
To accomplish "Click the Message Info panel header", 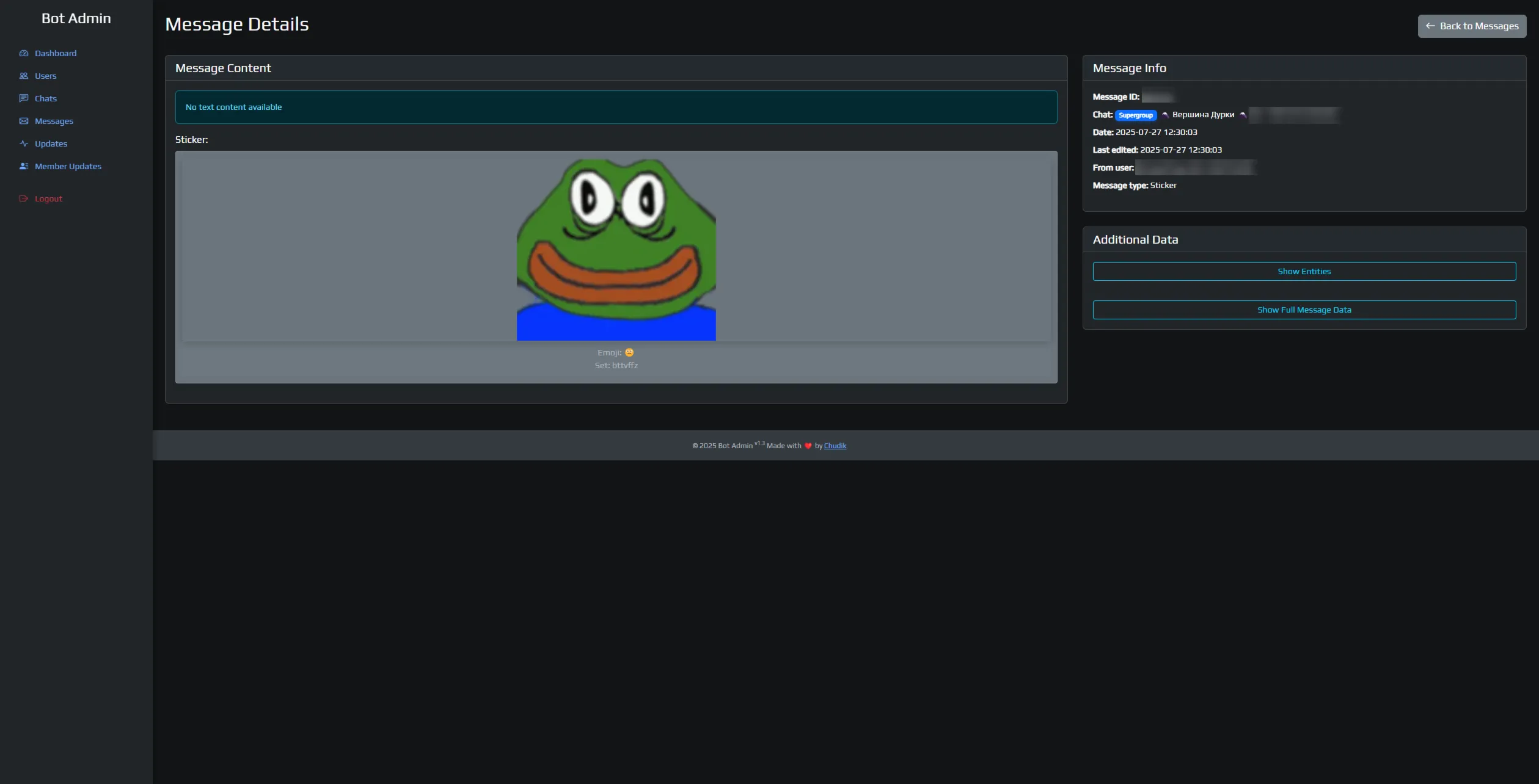I will click(1304, 68).
